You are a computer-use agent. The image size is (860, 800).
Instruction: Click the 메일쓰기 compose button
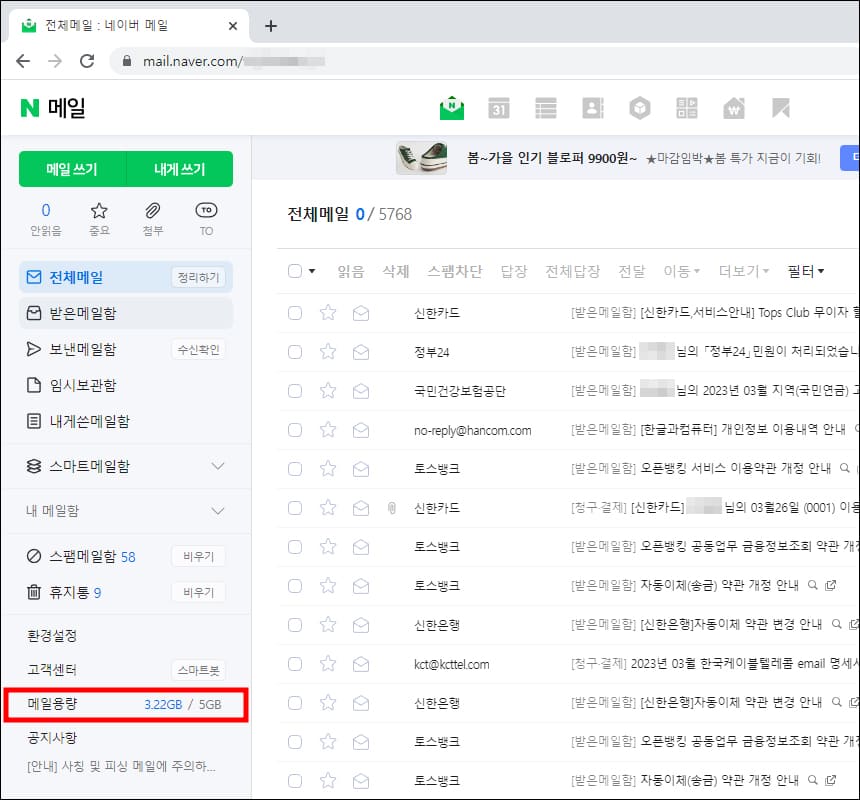coord(69,169)
